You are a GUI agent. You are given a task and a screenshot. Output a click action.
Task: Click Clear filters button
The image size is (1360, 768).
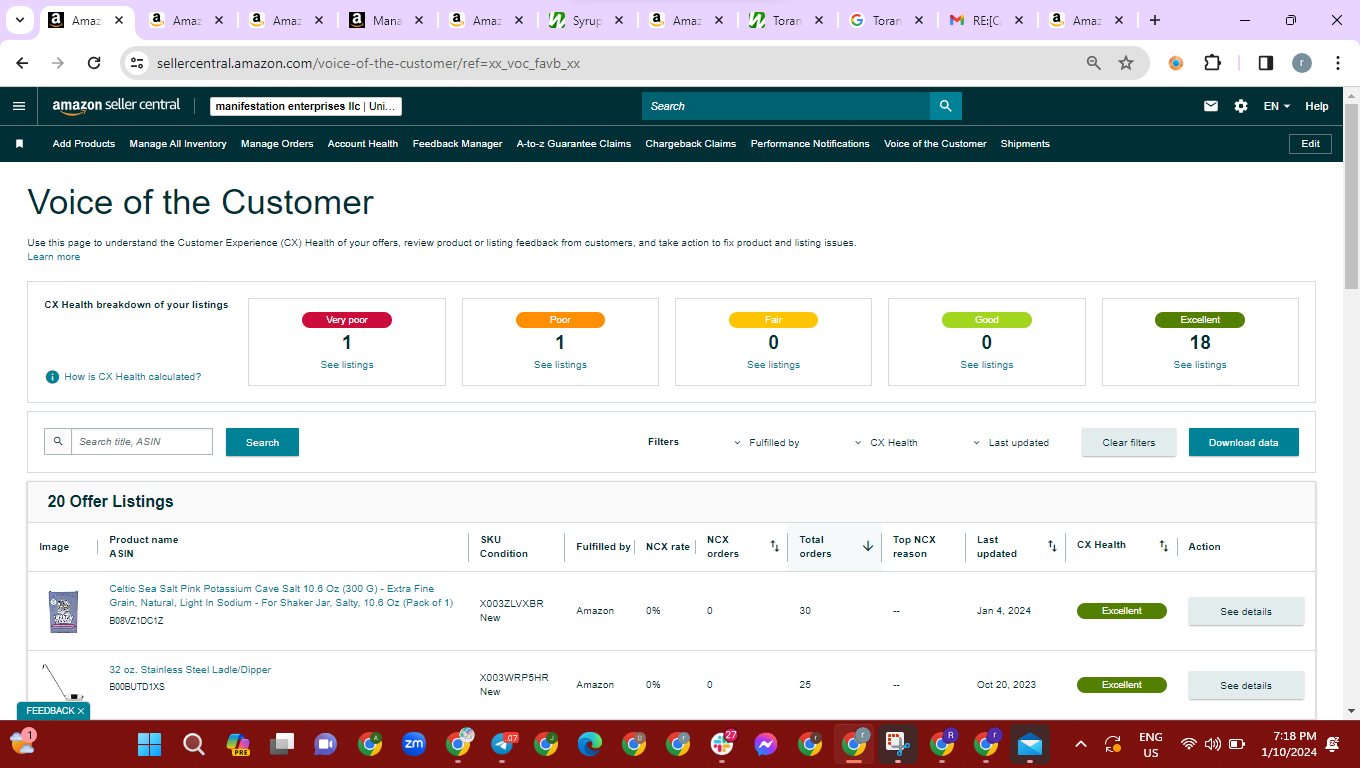[x=1129, y=442]
